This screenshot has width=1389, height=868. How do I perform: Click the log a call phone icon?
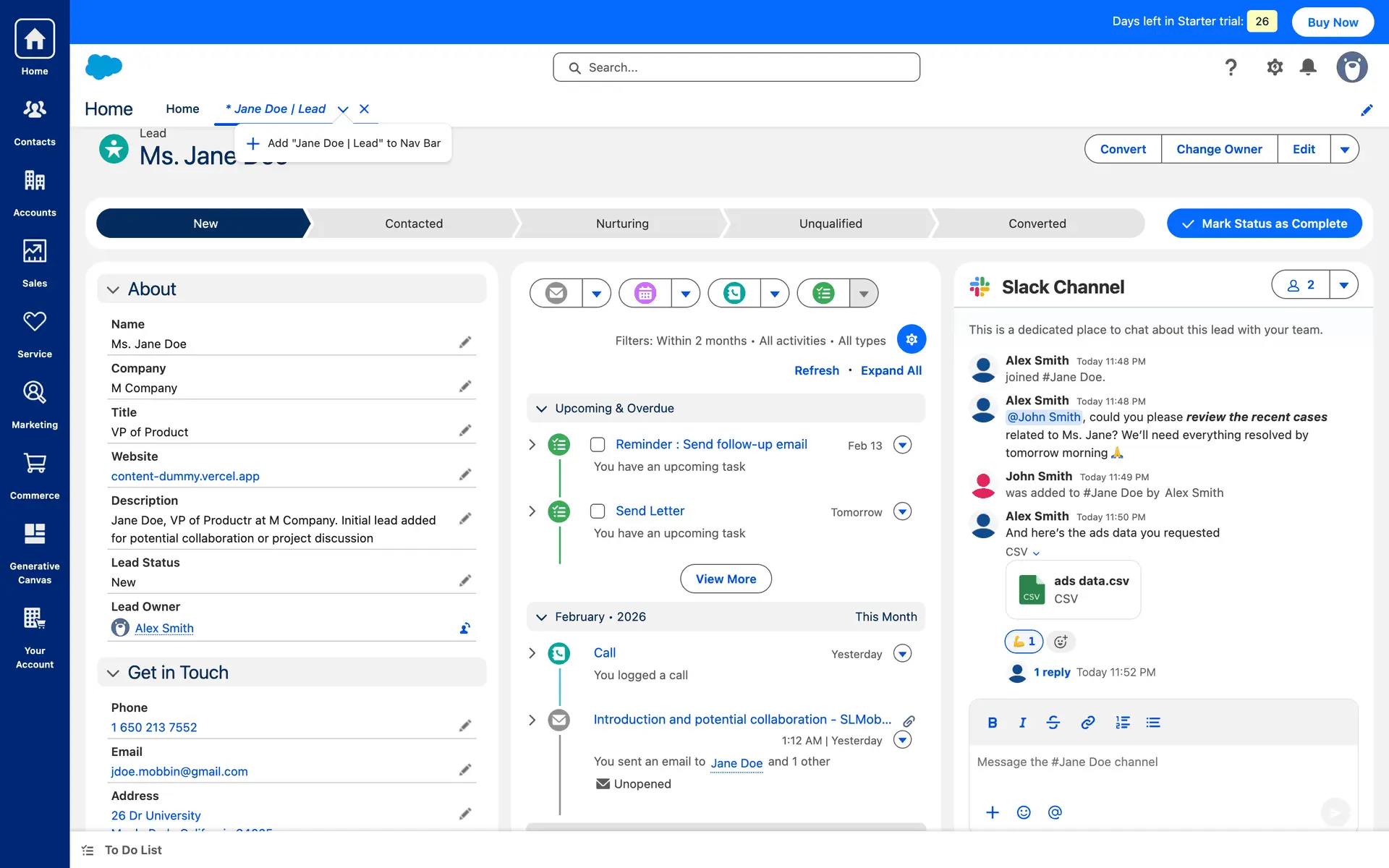point(734,293)
